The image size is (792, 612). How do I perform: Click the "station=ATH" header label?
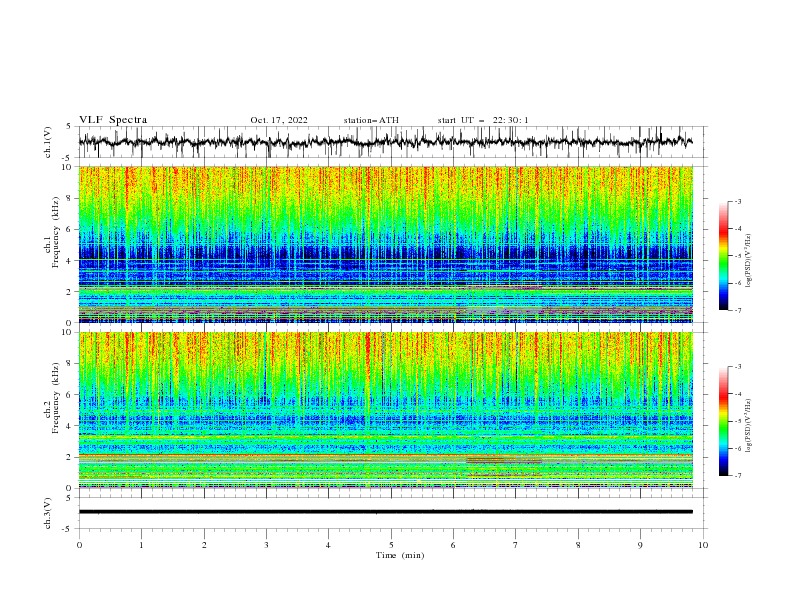pos(371,120)
